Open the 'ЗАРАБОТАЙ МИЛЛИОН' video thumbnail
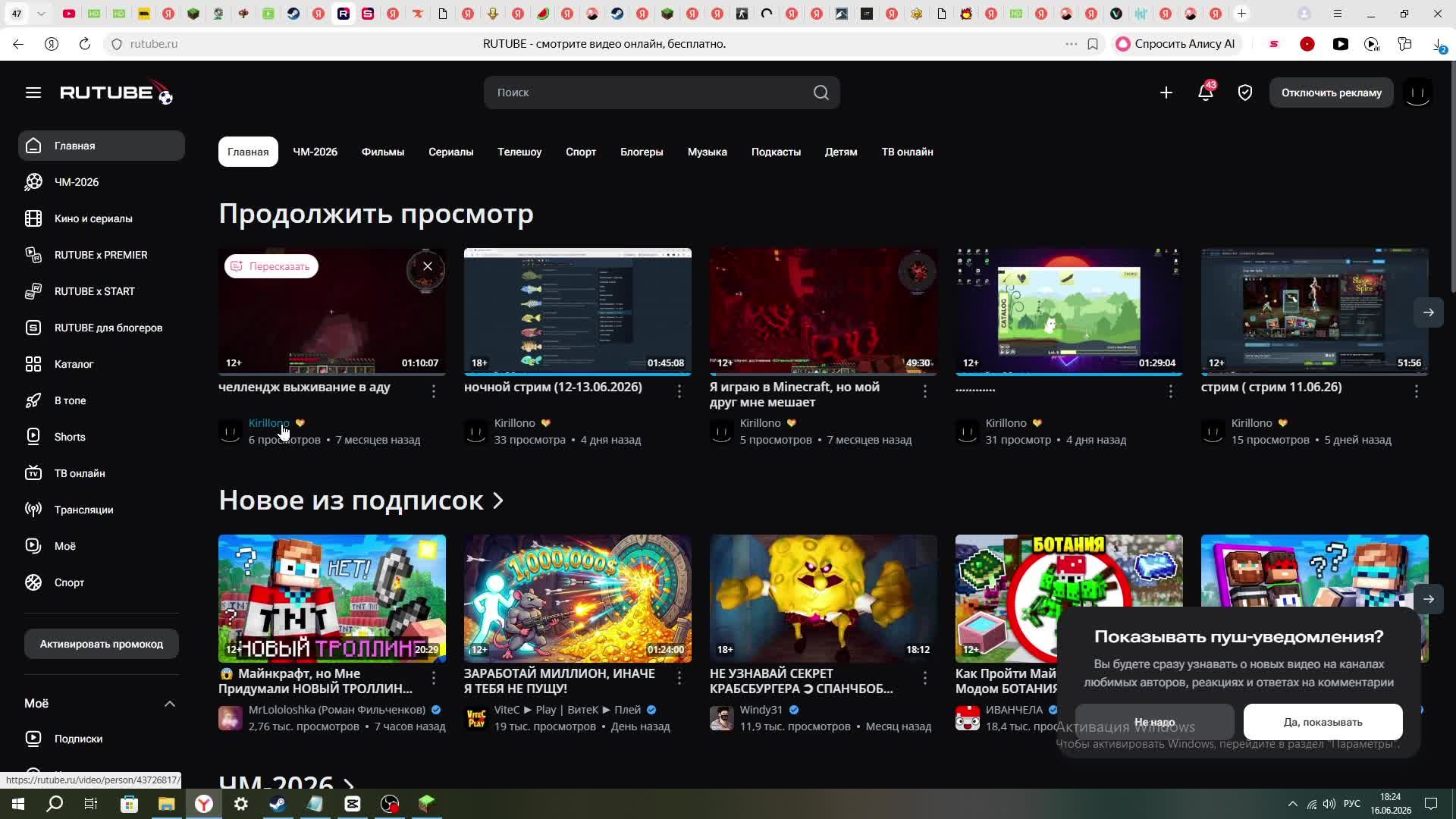 point(578,598)
